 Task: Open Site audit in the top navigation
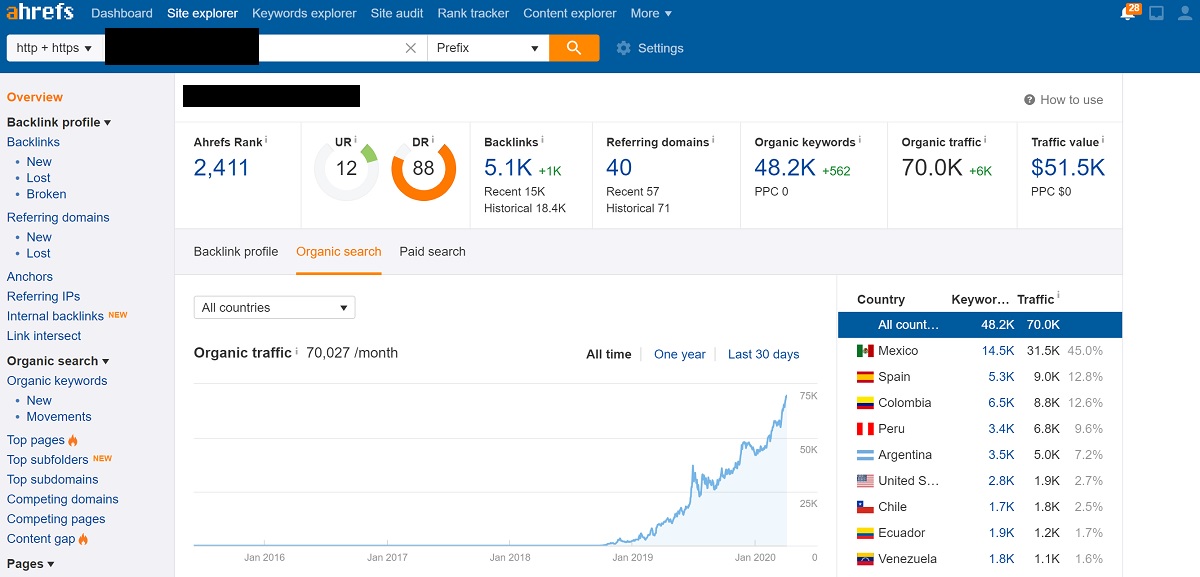(397, 14)
